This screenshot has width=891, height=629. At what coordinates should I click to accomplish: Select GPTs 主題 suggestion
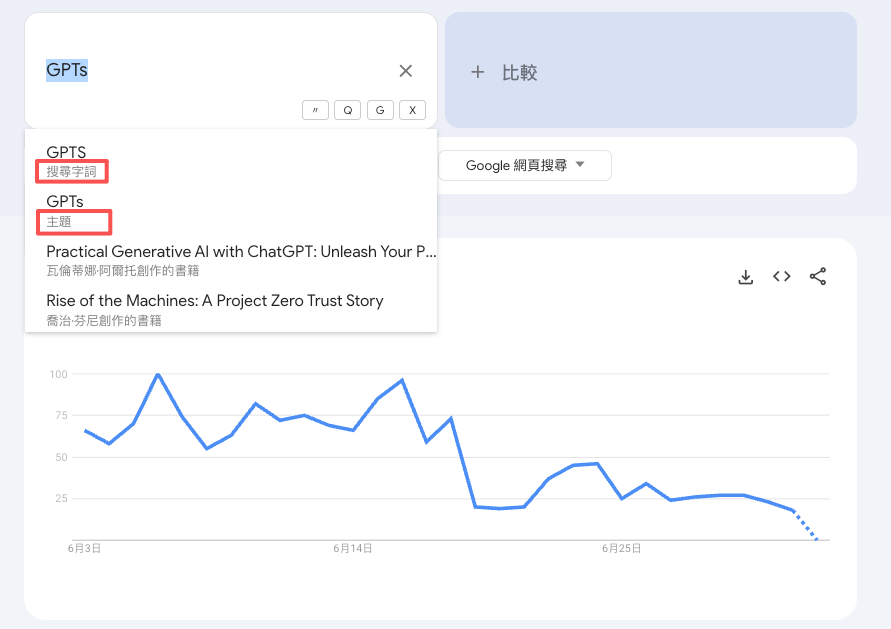pos(231,211)
